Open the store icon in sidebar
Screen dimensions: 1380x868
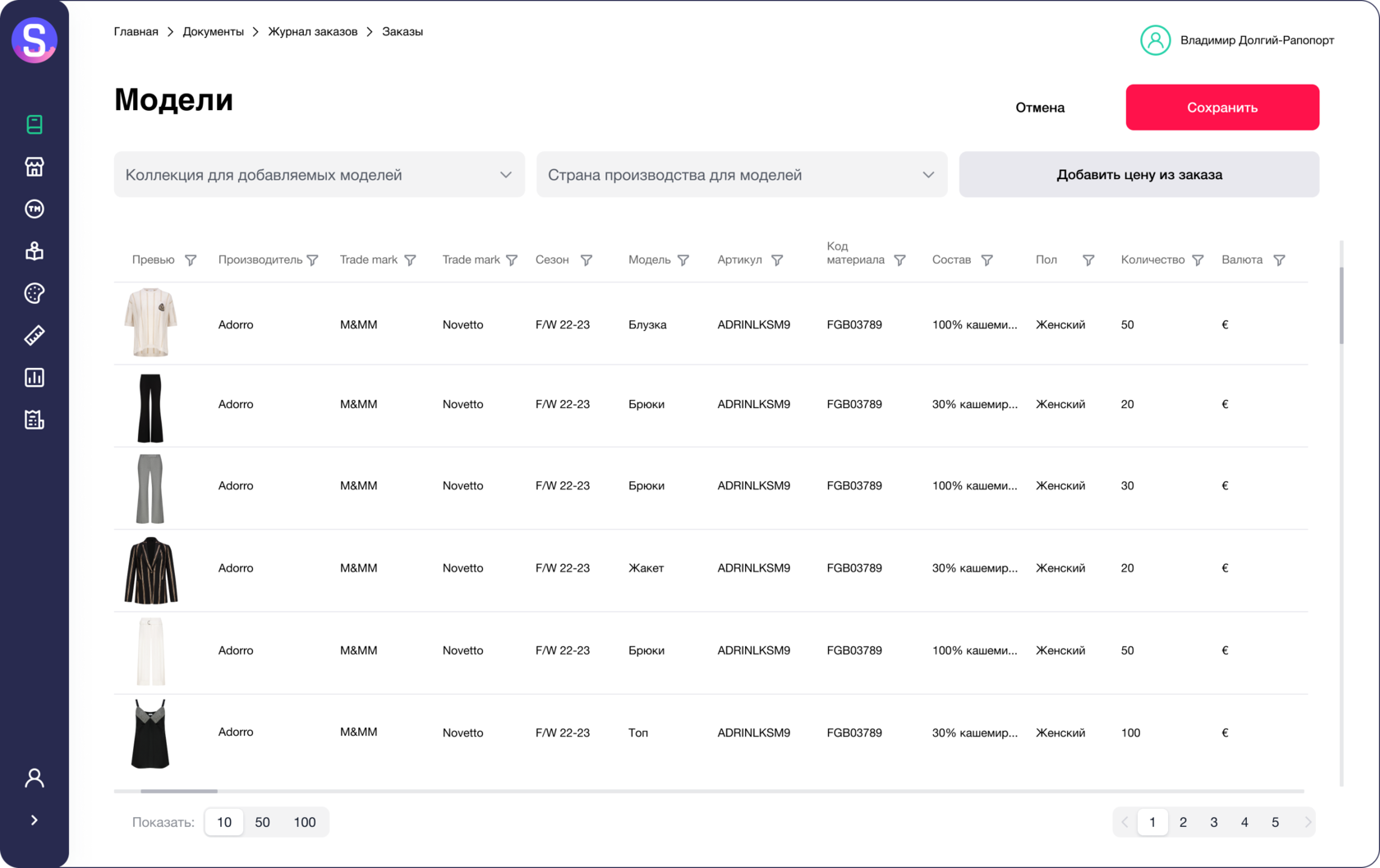coord(34,167)
